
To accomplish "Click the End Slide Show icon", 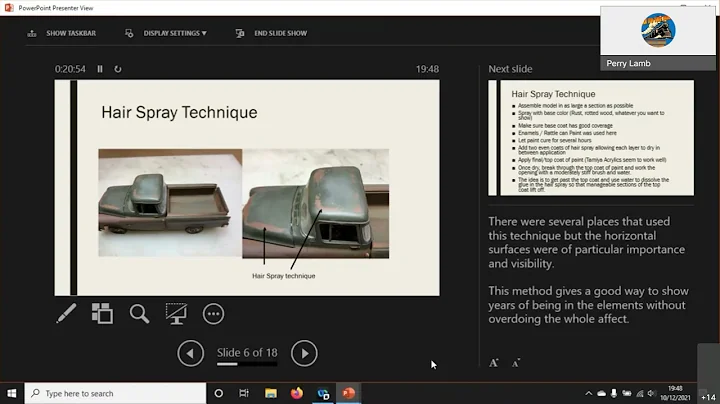I will tap(240, 33).
